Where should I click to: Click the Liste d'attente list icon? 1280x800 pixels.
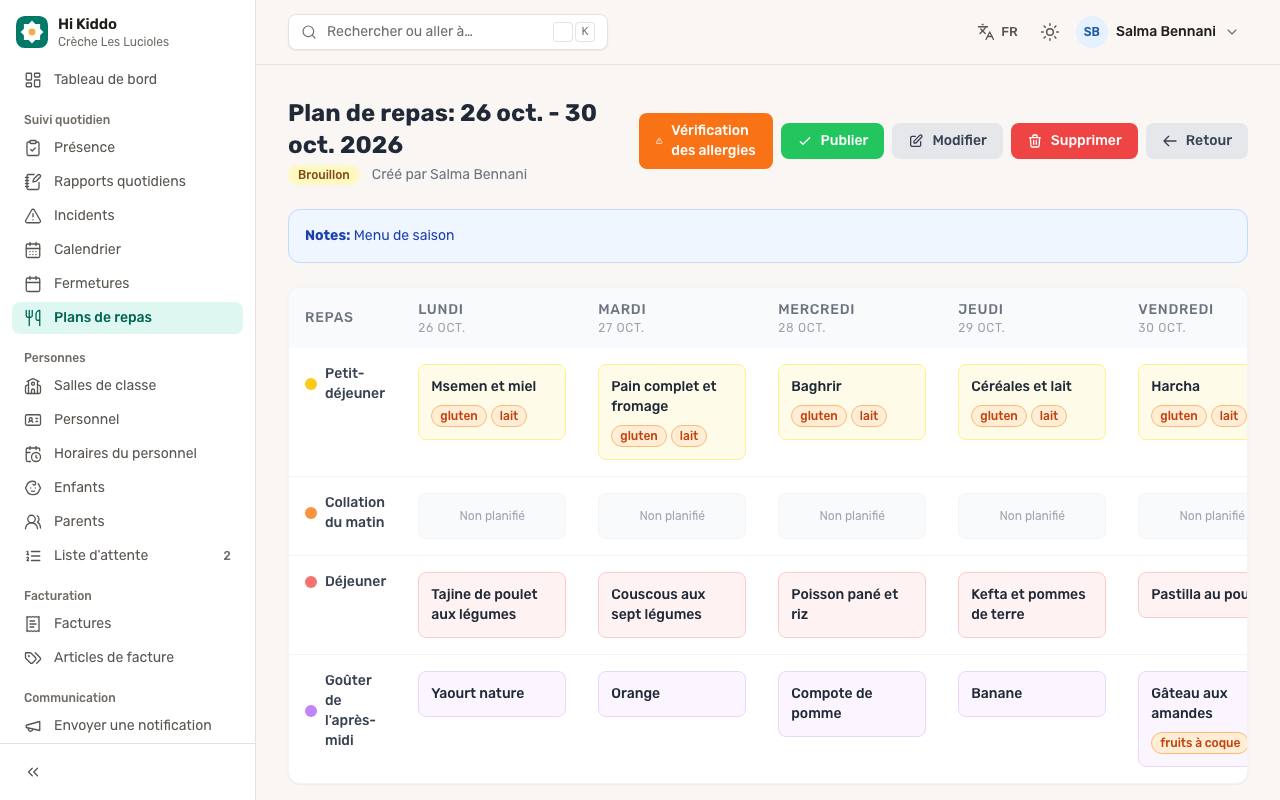coord(33,556)
